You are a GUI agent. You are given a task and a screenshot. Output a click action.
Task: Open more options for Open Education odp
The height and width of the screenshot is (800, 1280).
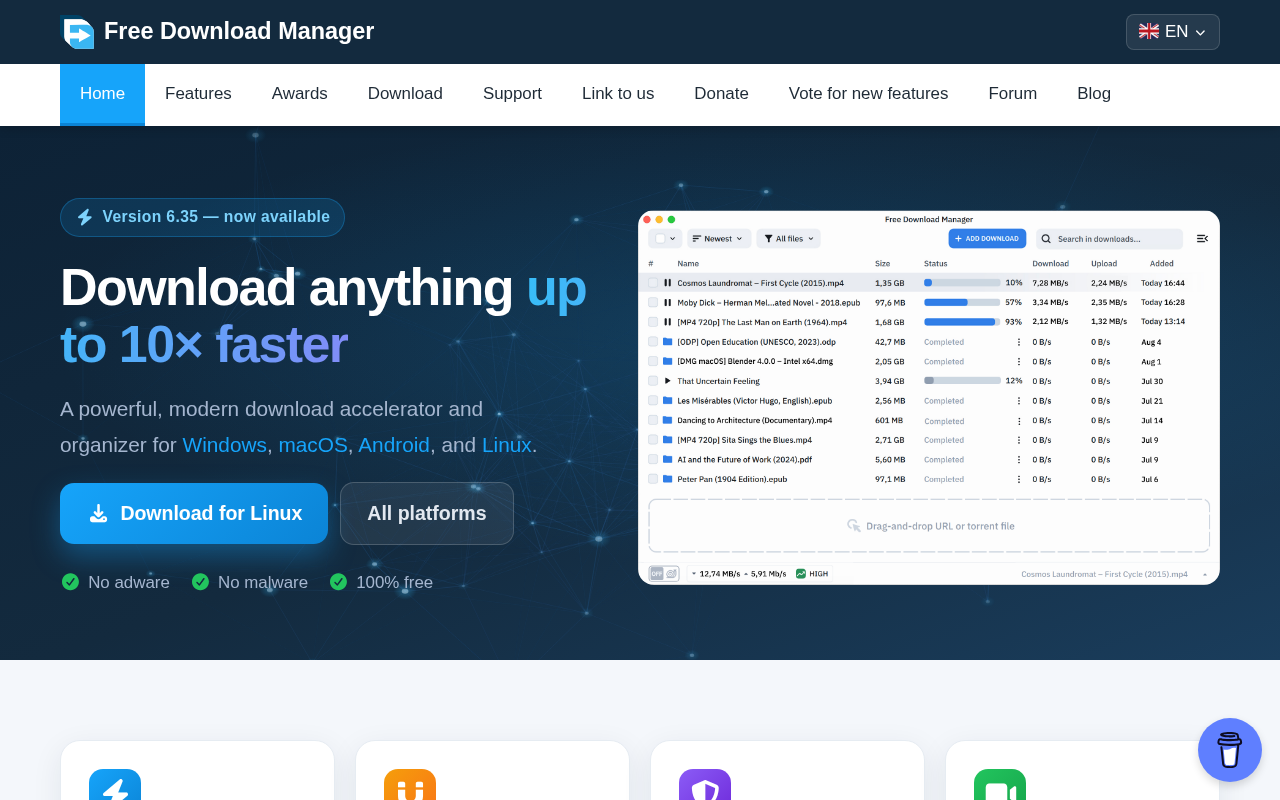[1019, 342]
